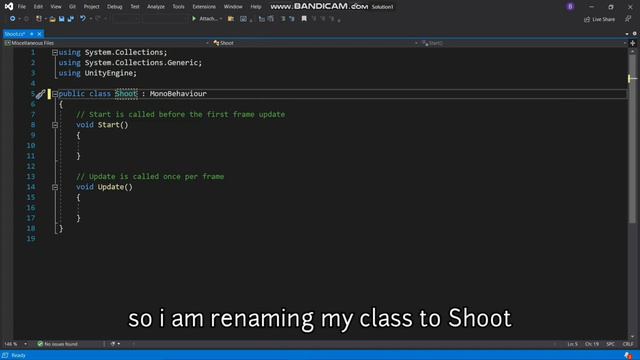The height and width of the screenshot is (360, 640).
Task: Open the Project menu
Action: point(91,7)
